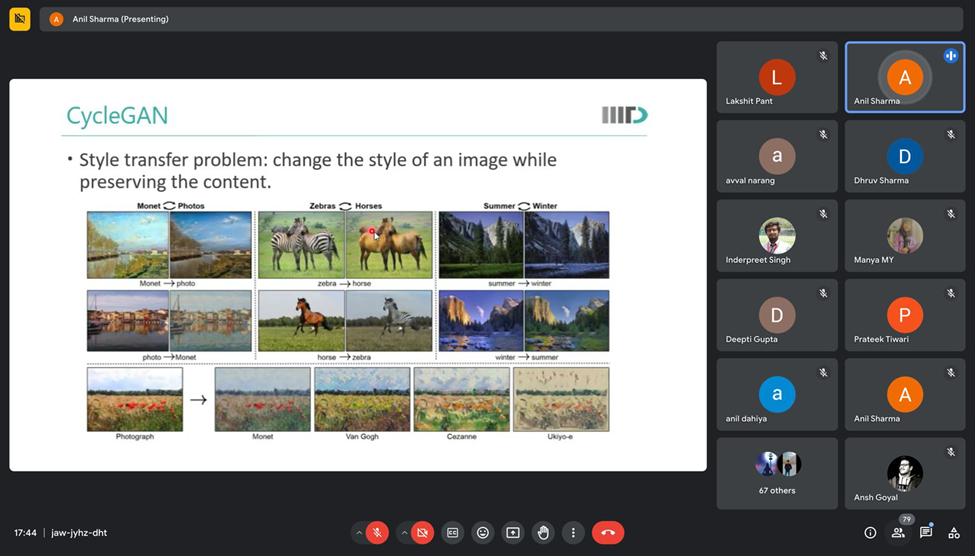Click the Anil Sharma (Presenting) banner

click(501, 19)
